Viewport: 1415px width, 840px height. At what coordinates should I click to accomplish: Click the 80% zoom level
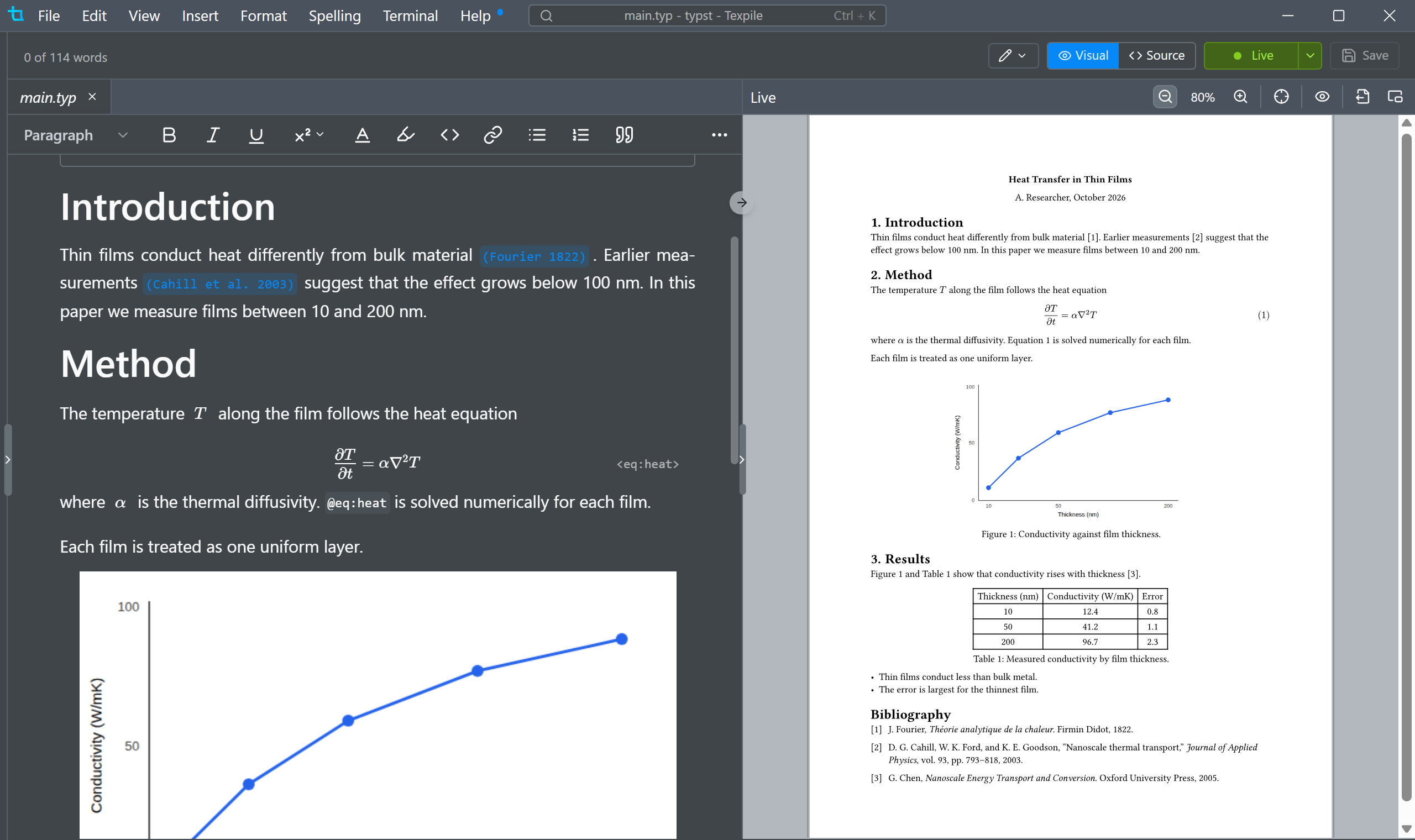coord(1203,97)
